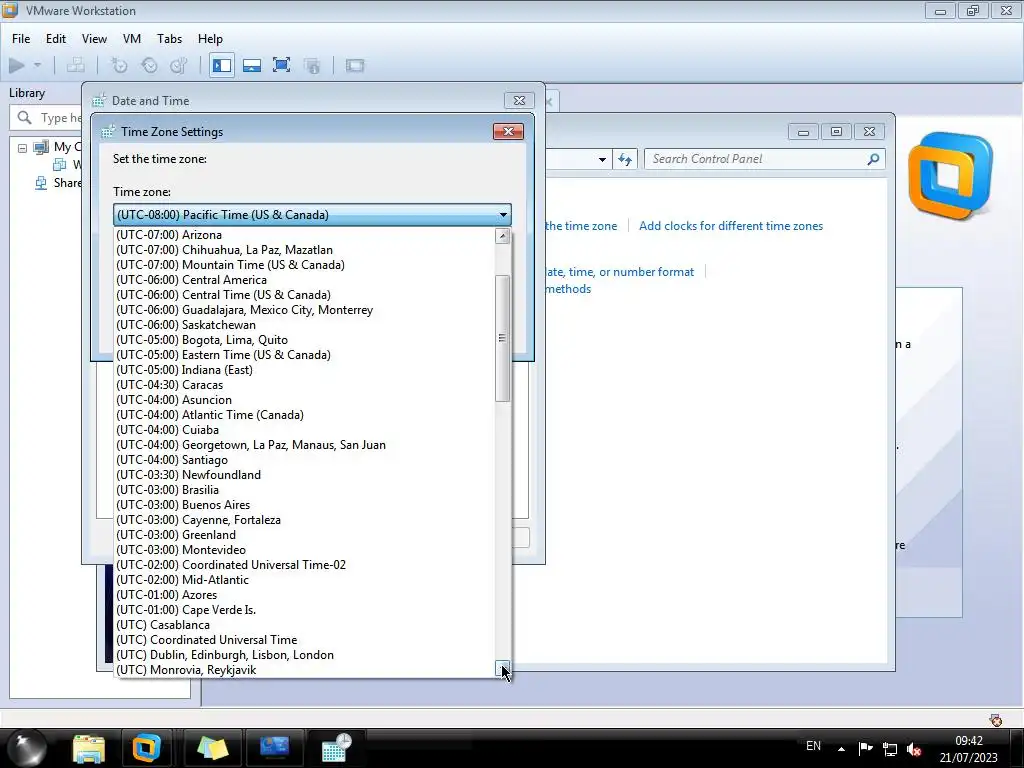Click the Windows Start orb
Image resolution: width=1024 pixels, height=768 pixels.
29,748
